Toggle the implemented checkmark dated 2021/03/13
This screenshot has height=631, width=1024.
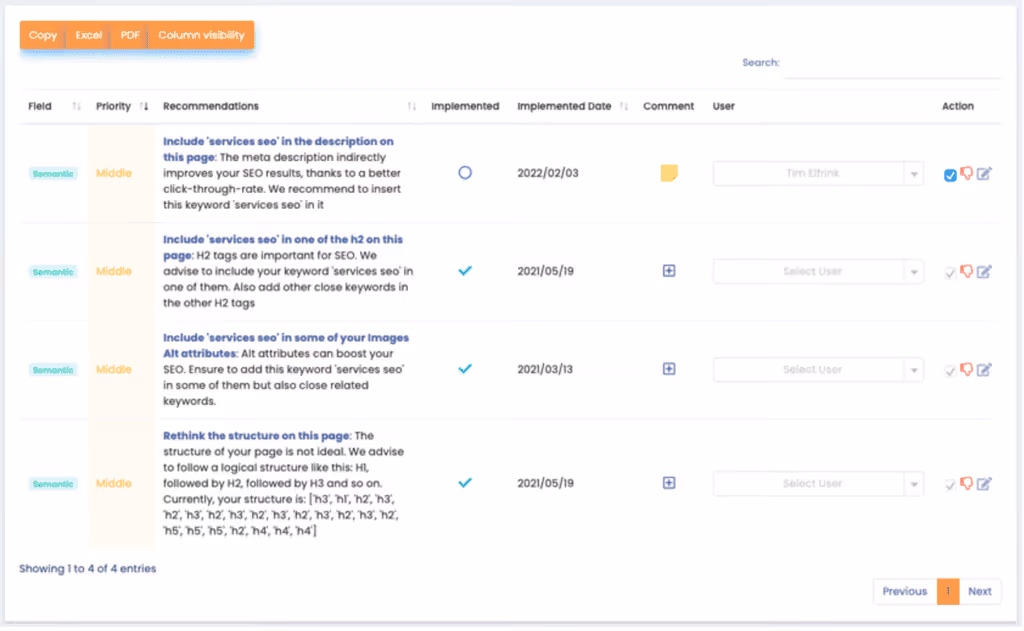pyautogui.click(x=465, y=369)
